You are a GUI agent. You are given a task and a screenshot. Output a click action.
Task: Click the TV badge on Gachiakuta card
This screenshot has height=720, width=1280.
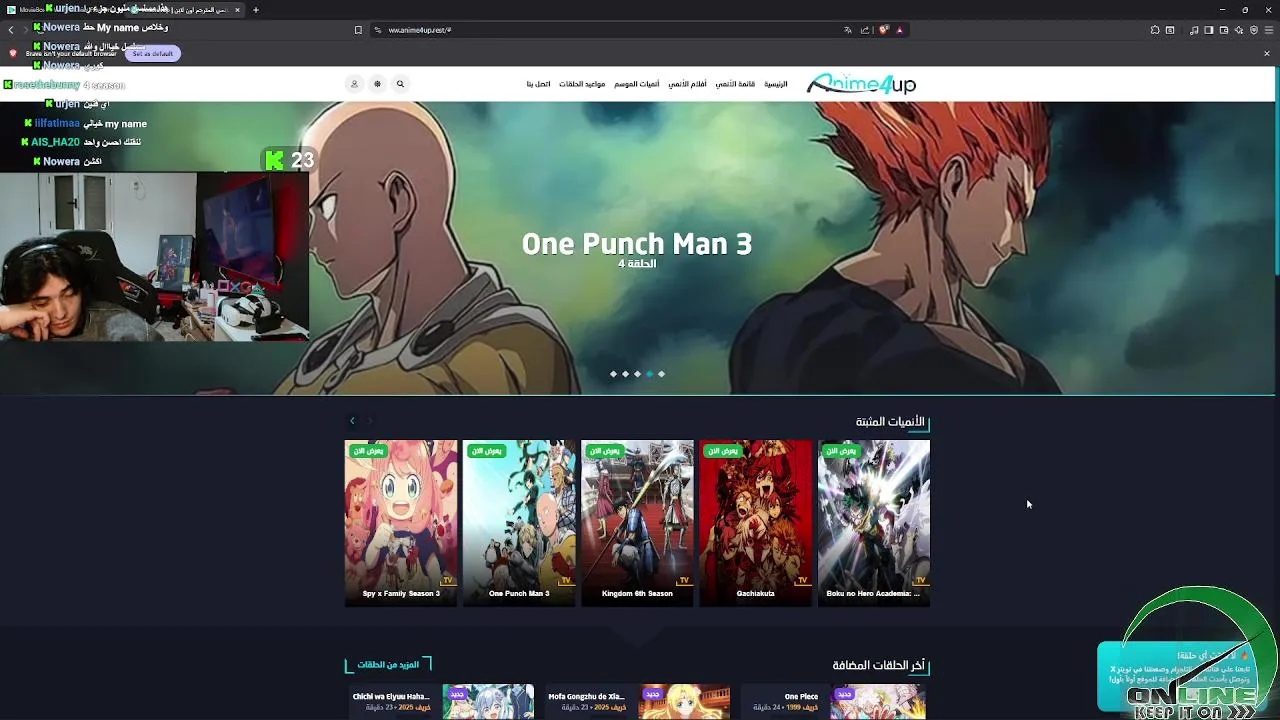click(802, 580)
